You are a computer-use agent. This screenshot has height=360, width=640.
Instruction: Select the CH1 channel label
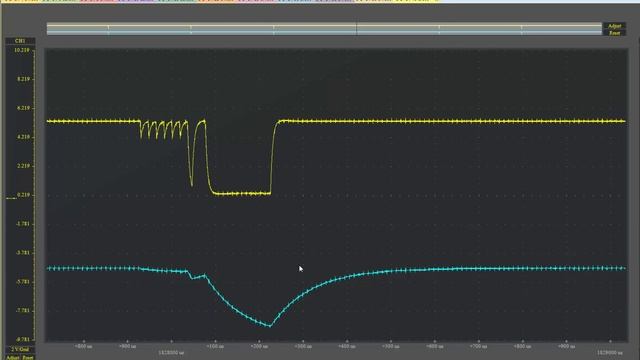click(x=20, y=41)
